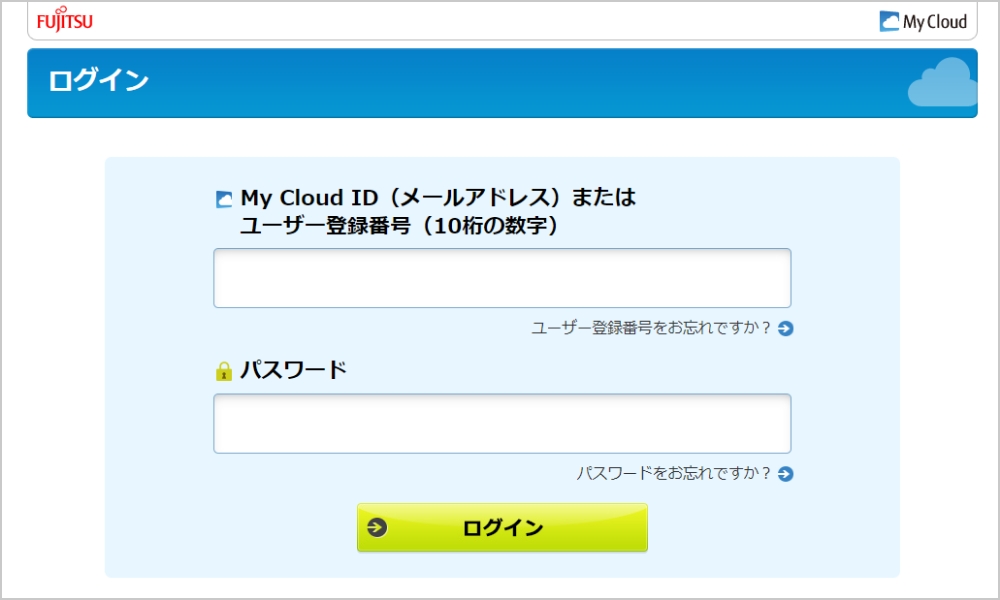
Task: Open the ユーザー登録番号をお忘れですか？ link
Action: click(x=653, y=328)
